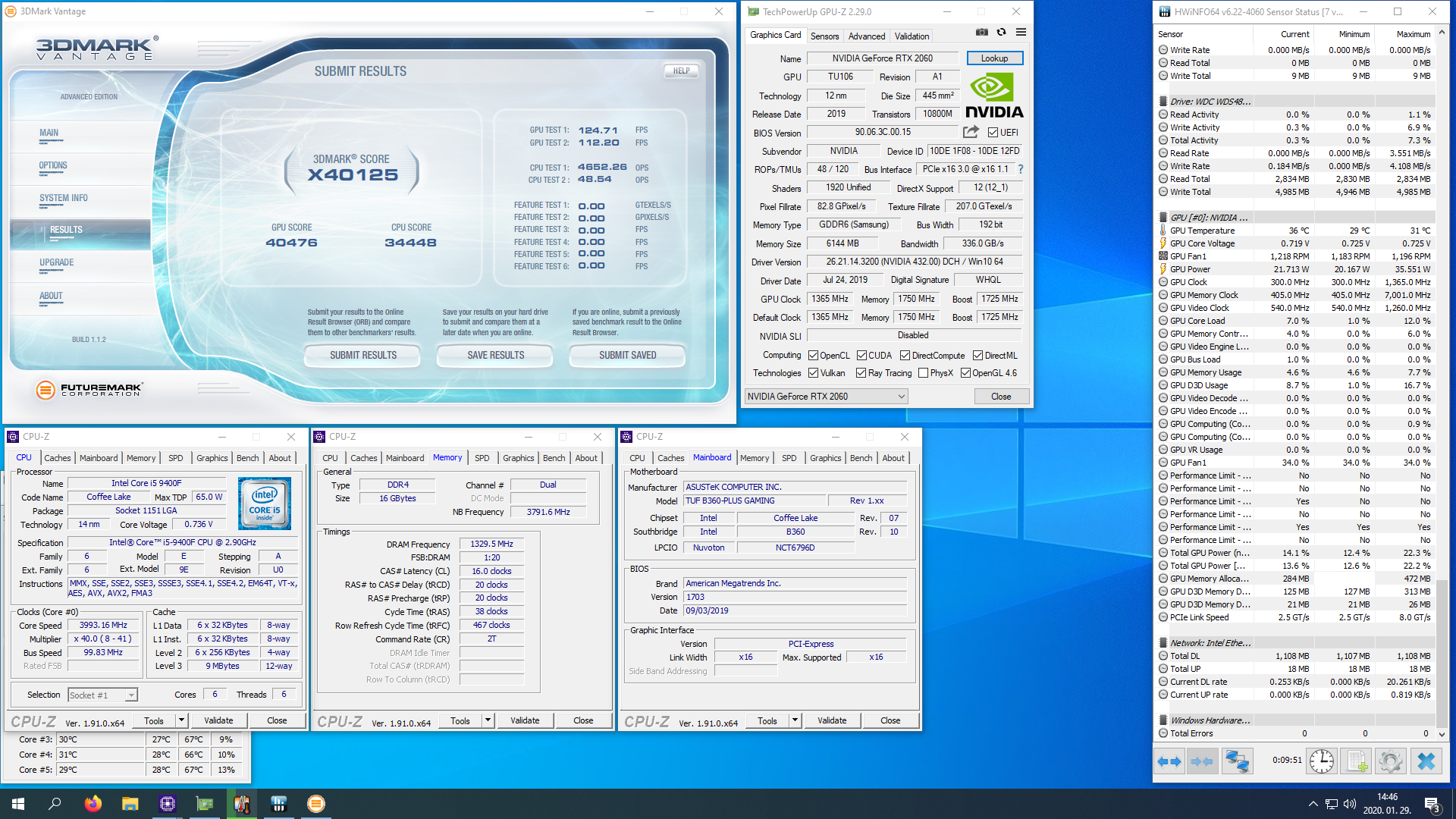This screenshot has height=819, width=1456.
Task: Click the BIOS export share icon
Action: point(971,132)
